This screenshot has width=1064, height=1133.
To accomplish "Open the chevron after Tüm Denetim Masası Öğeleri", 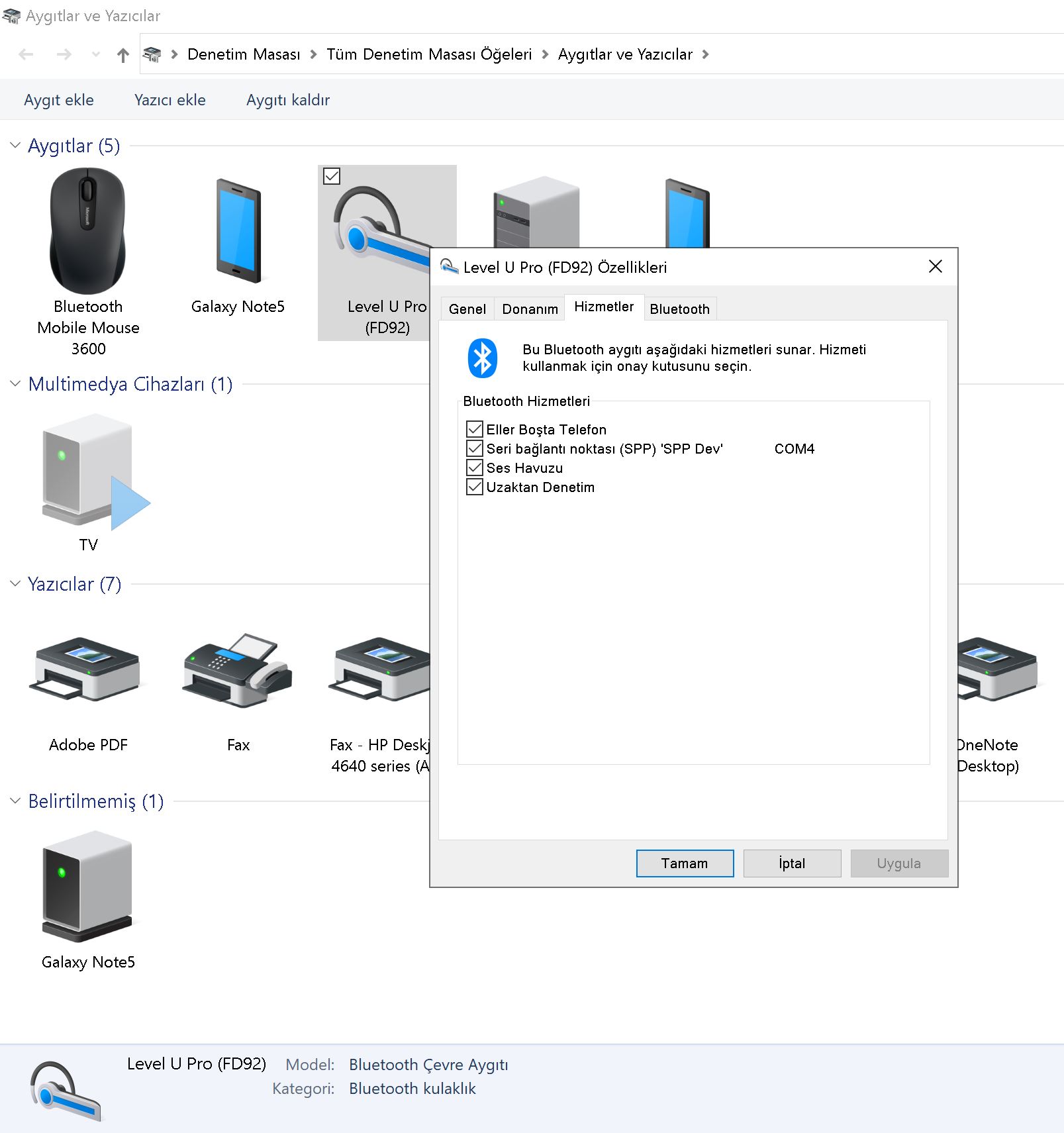I will pos(546,54).
